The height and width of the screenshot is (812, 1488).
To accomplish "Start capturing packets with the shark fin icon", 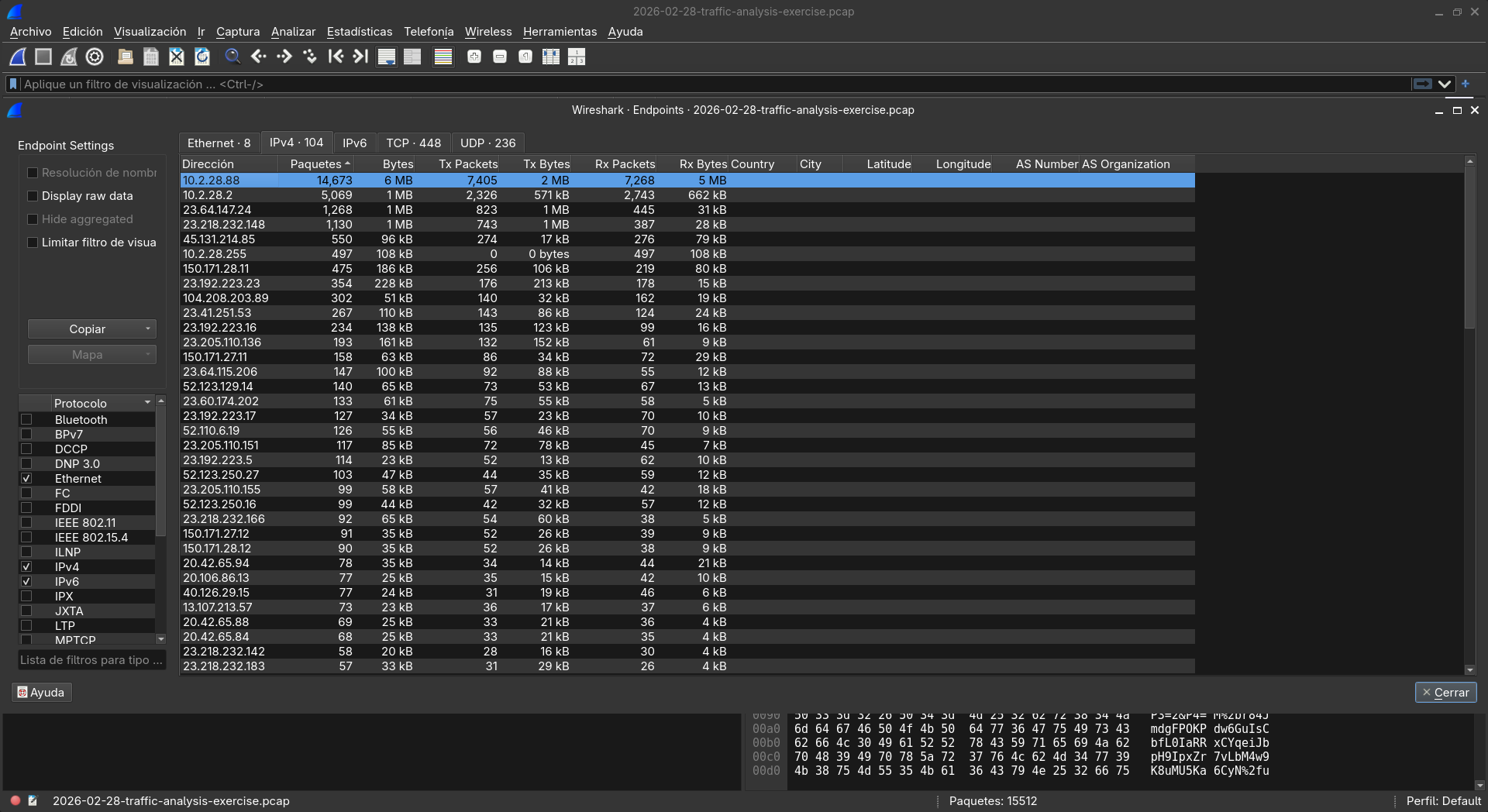I will pos(18,57).
